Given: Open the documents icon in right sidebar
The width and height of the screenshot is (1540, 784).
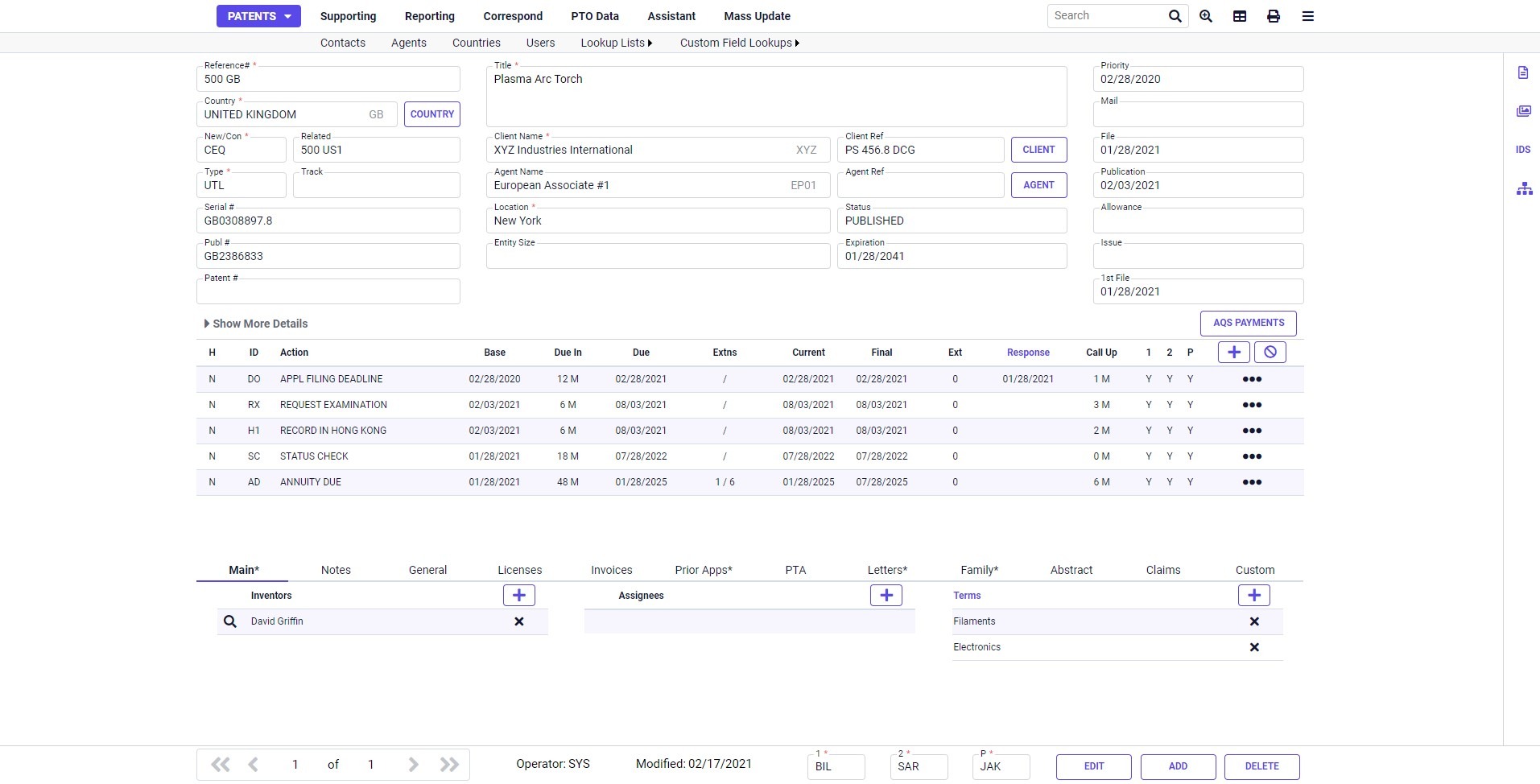Looking at the screenshot, I should coord(1523,72).
